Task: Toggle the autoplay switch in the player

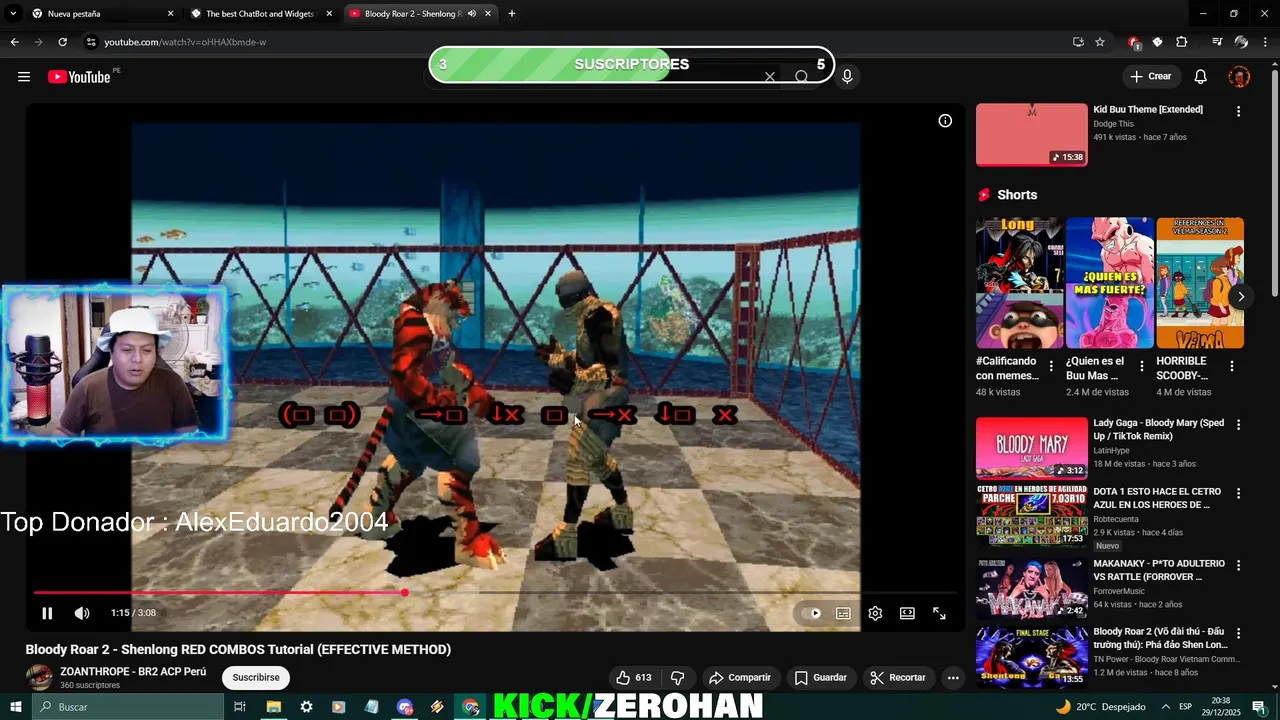Action: 811,613
